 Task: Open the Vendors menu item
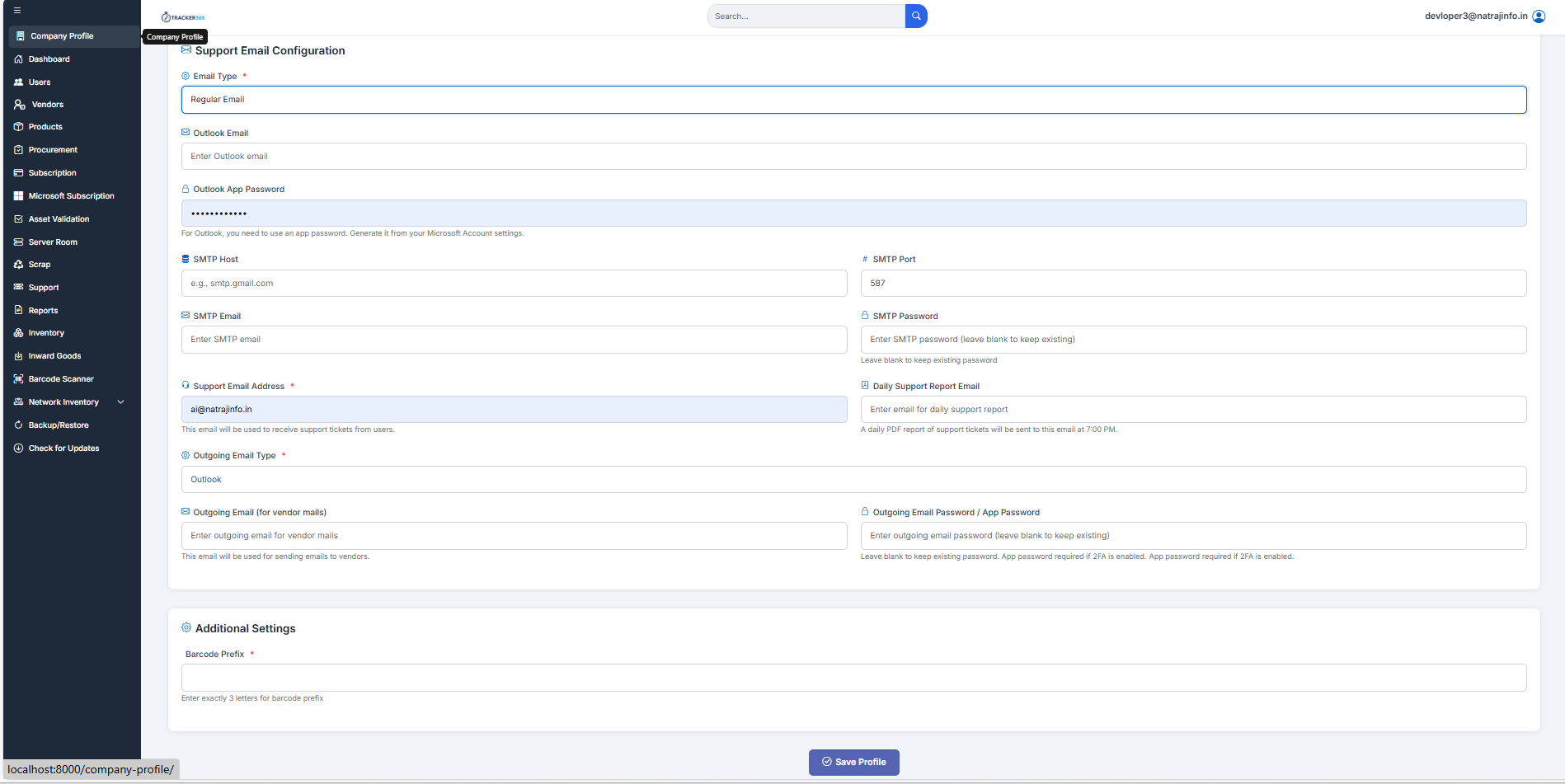pyautogui.click(x=48, y=105)
